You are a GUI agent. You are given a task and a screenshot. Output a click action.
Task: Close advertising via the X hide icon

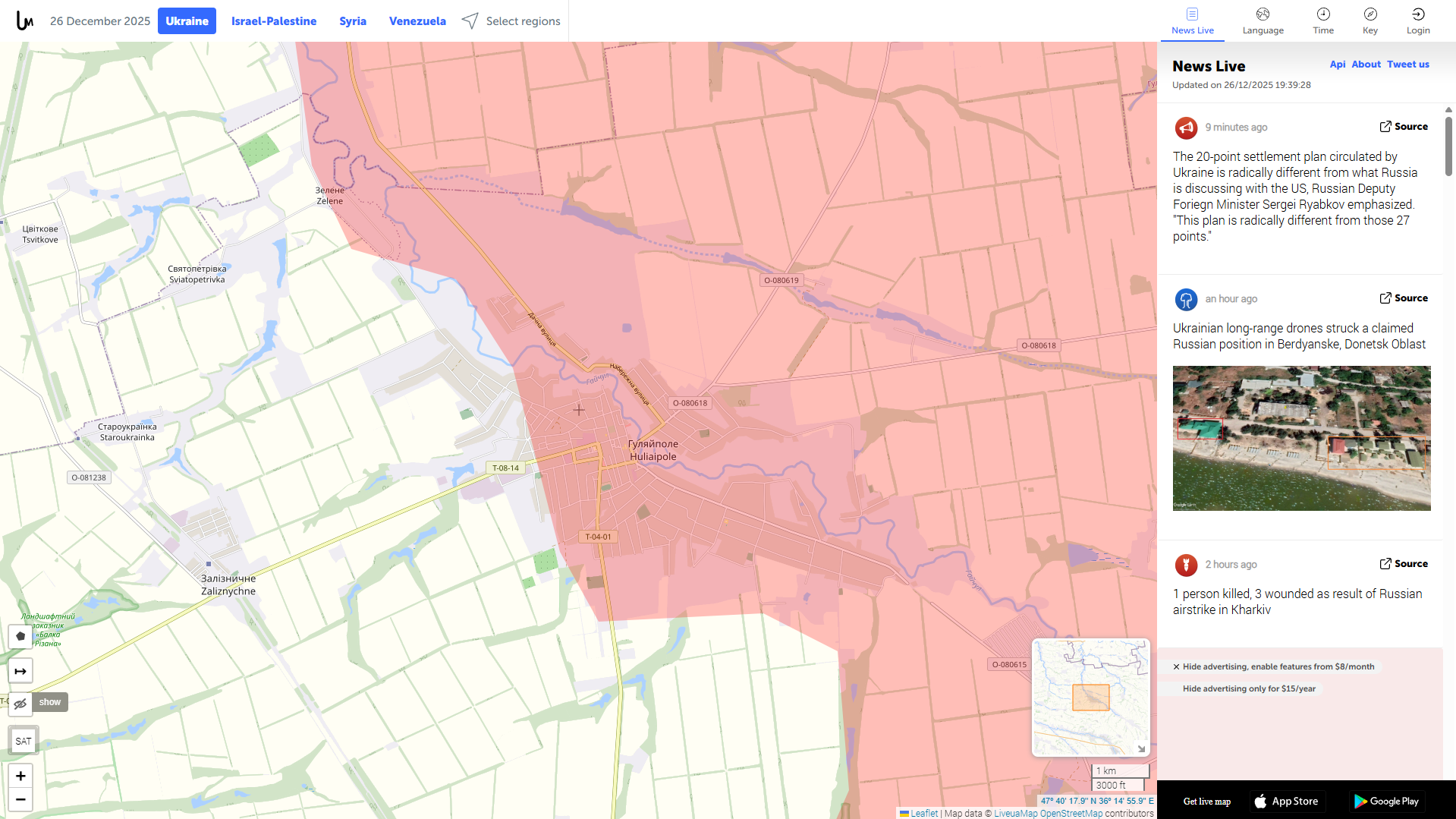[1176, 667]
